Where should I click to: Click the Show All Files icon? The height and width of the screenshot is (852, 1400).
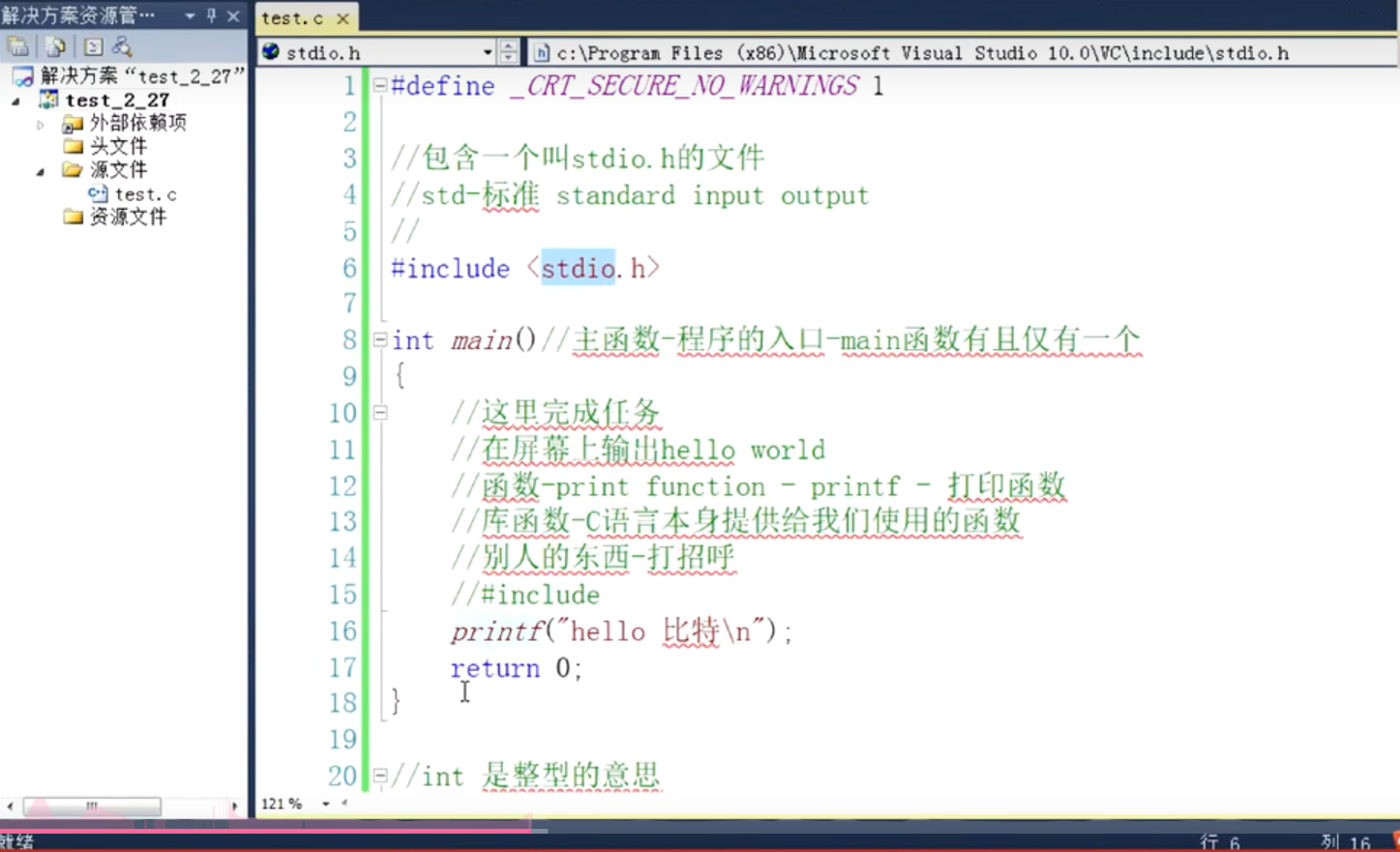tap(55, 46)
